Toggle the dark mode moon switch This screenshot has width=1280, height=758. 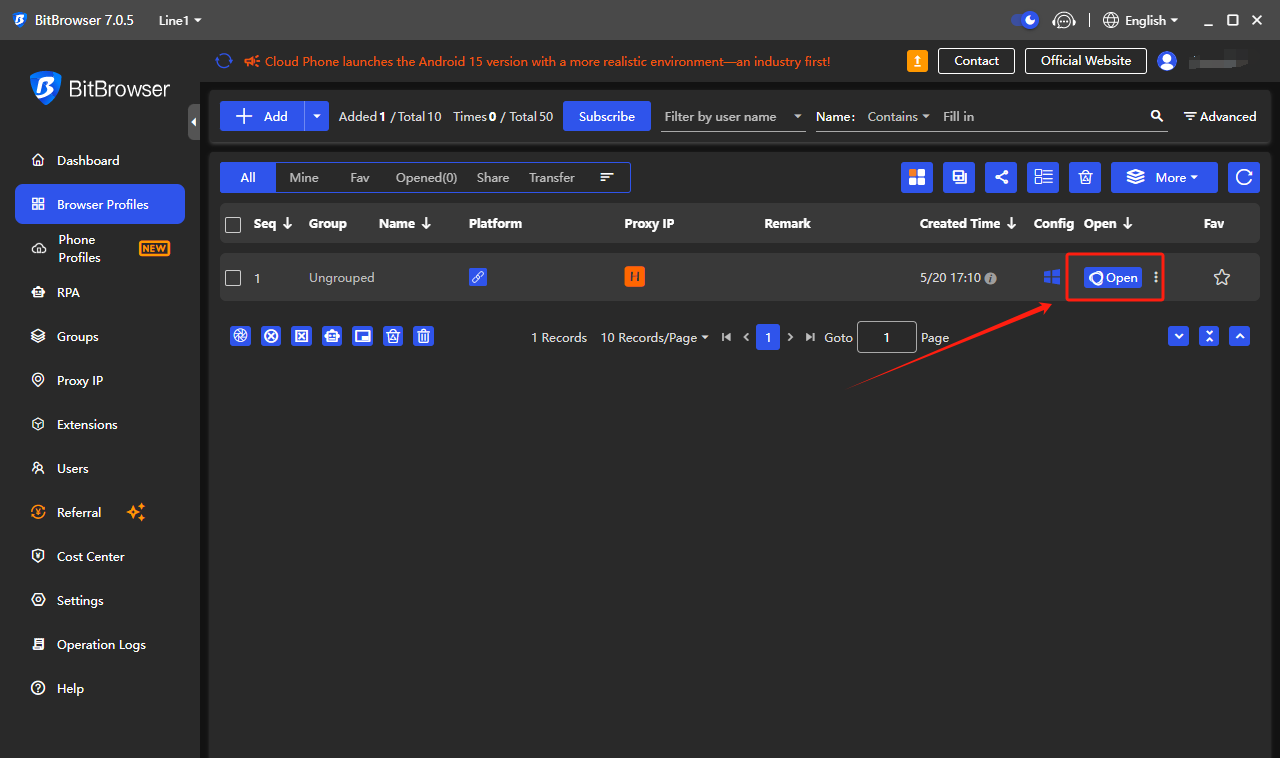click(1025, 20)
